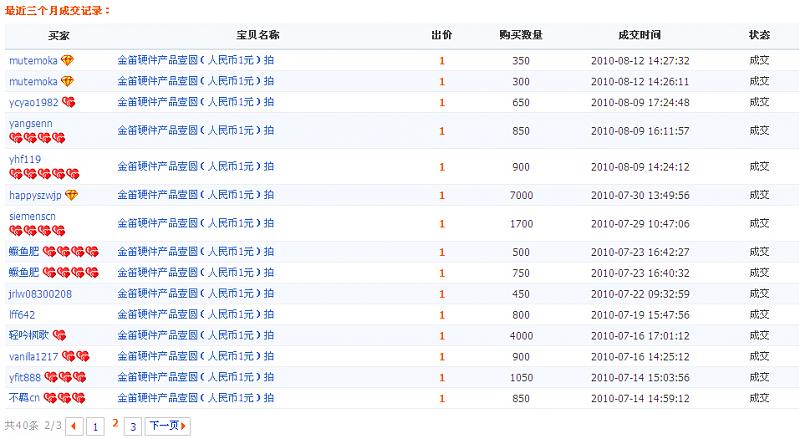Go to page 1 of records
This screenshot has height=439, width=800.
coord(95,426)
